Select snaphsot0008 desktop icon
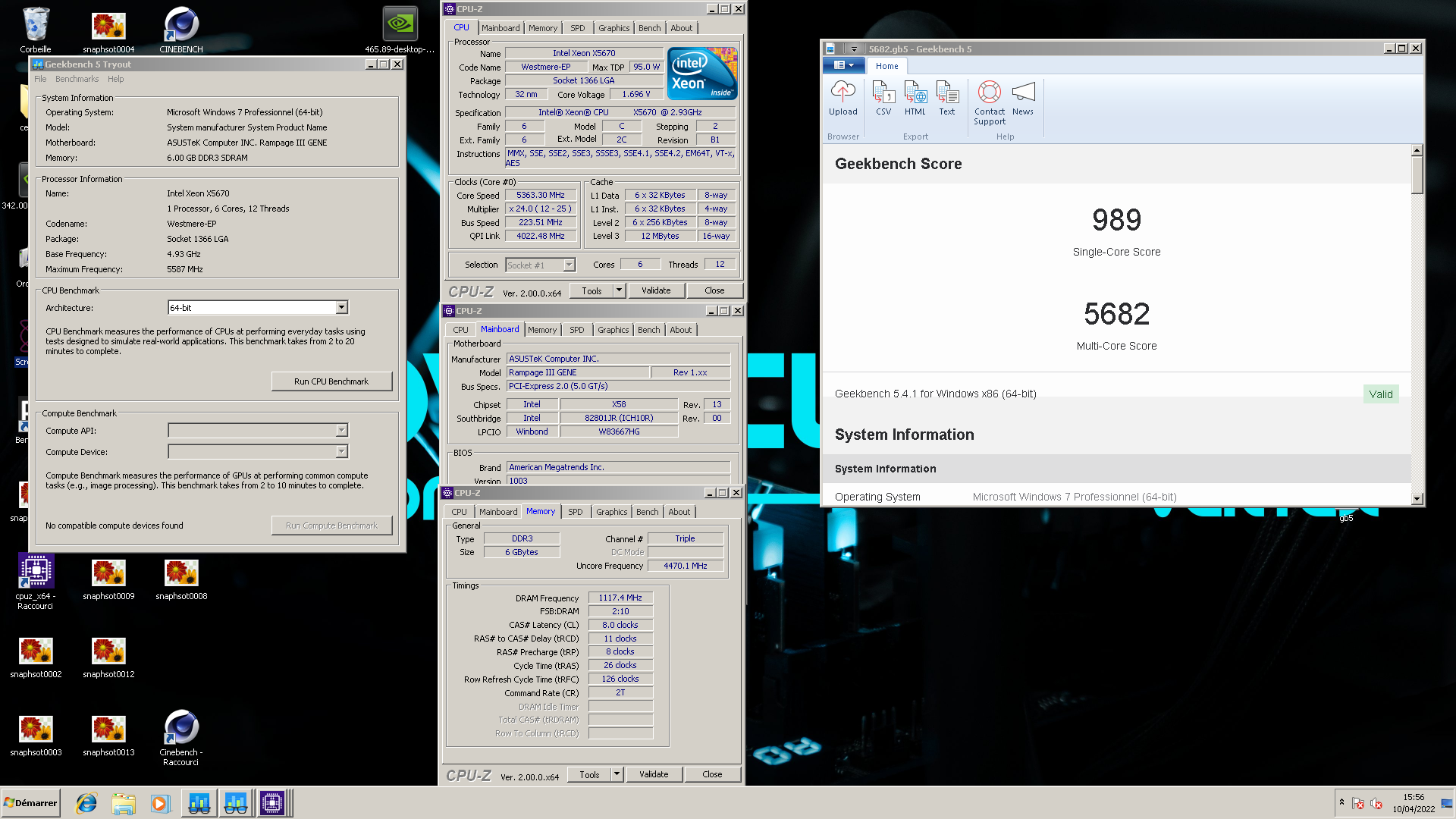Image resolution: width=1456 pixels, height=819 pixels. 181,579
